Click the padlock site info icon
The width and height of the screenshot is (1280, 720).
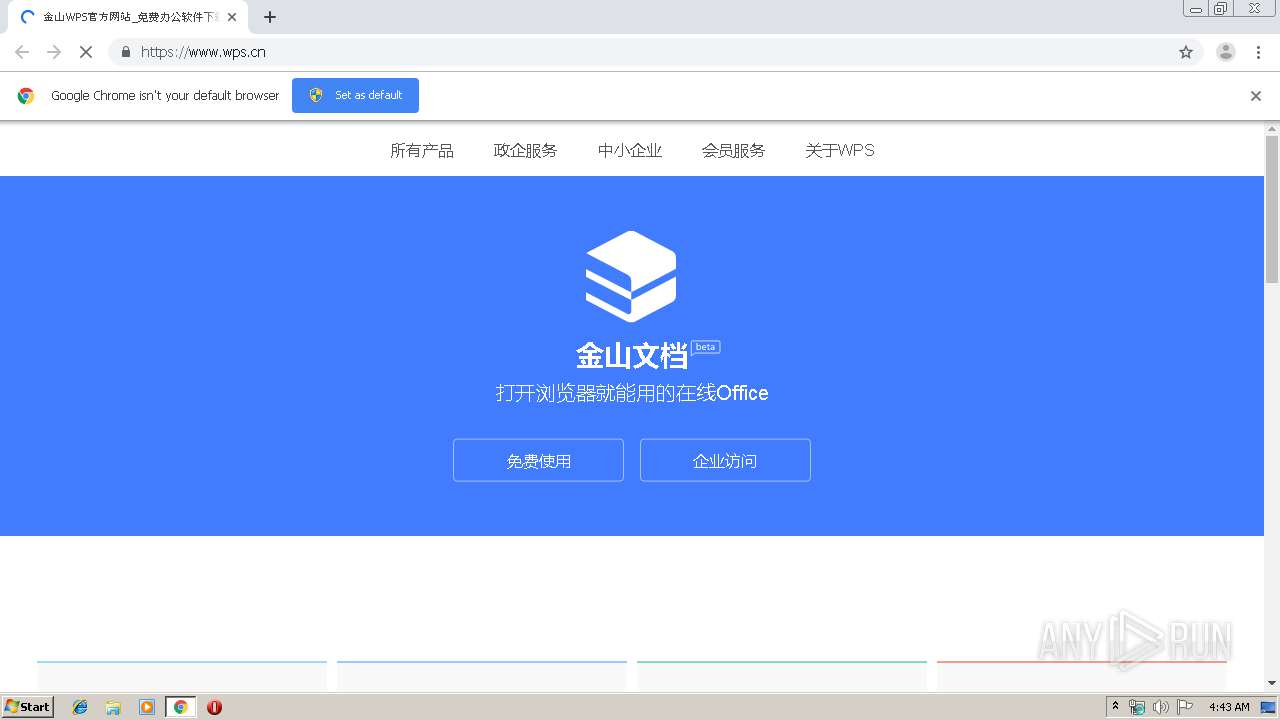(x=125, y=52)
